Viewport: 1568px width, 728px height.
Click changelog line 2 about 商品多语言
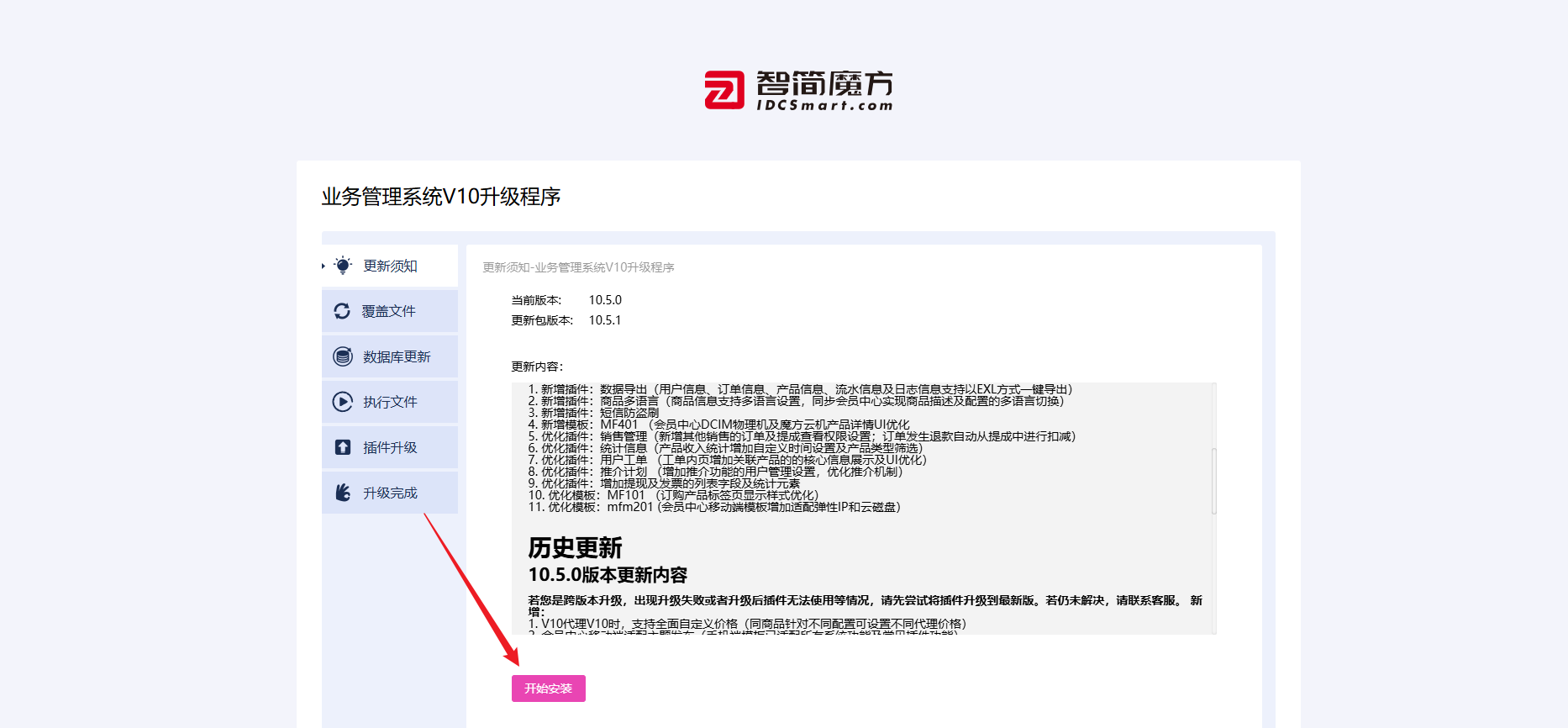click(x=796, y=401)
